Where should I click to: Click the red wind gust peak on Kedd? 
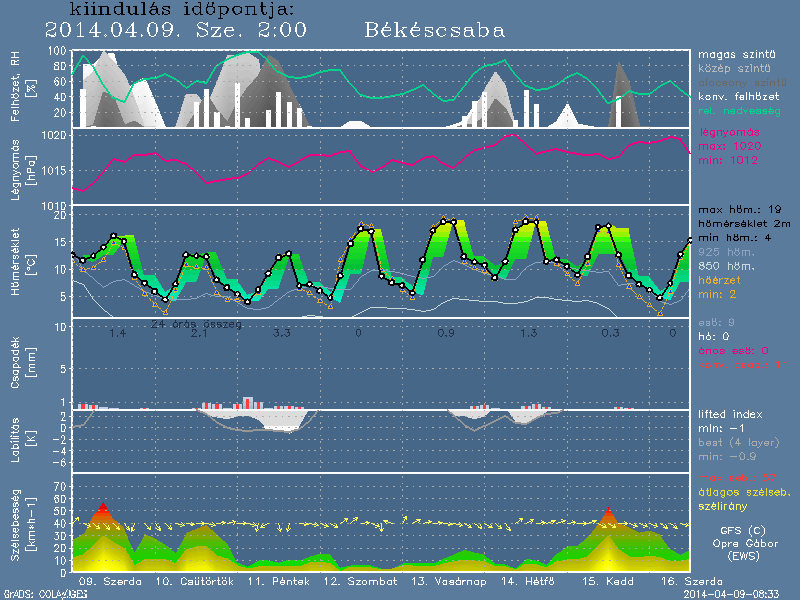pyautogui.click(x=609, y=515)
